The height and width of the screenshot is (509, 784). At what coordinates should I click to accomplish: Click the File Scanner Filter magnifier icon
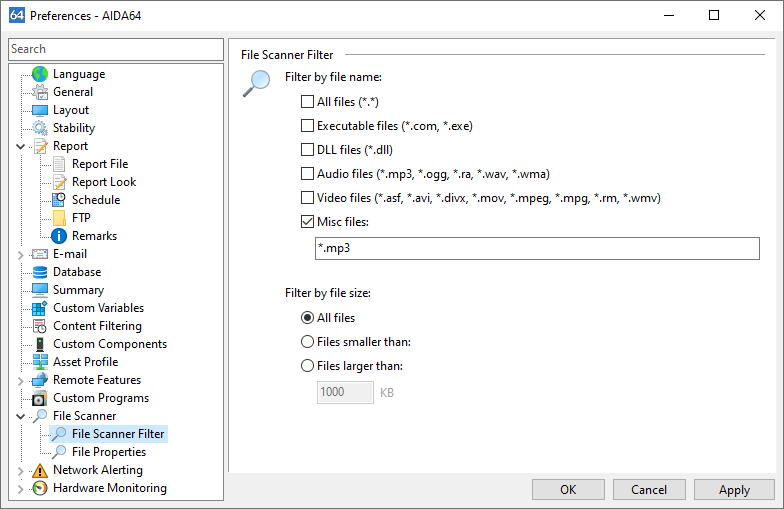[59, 434]
